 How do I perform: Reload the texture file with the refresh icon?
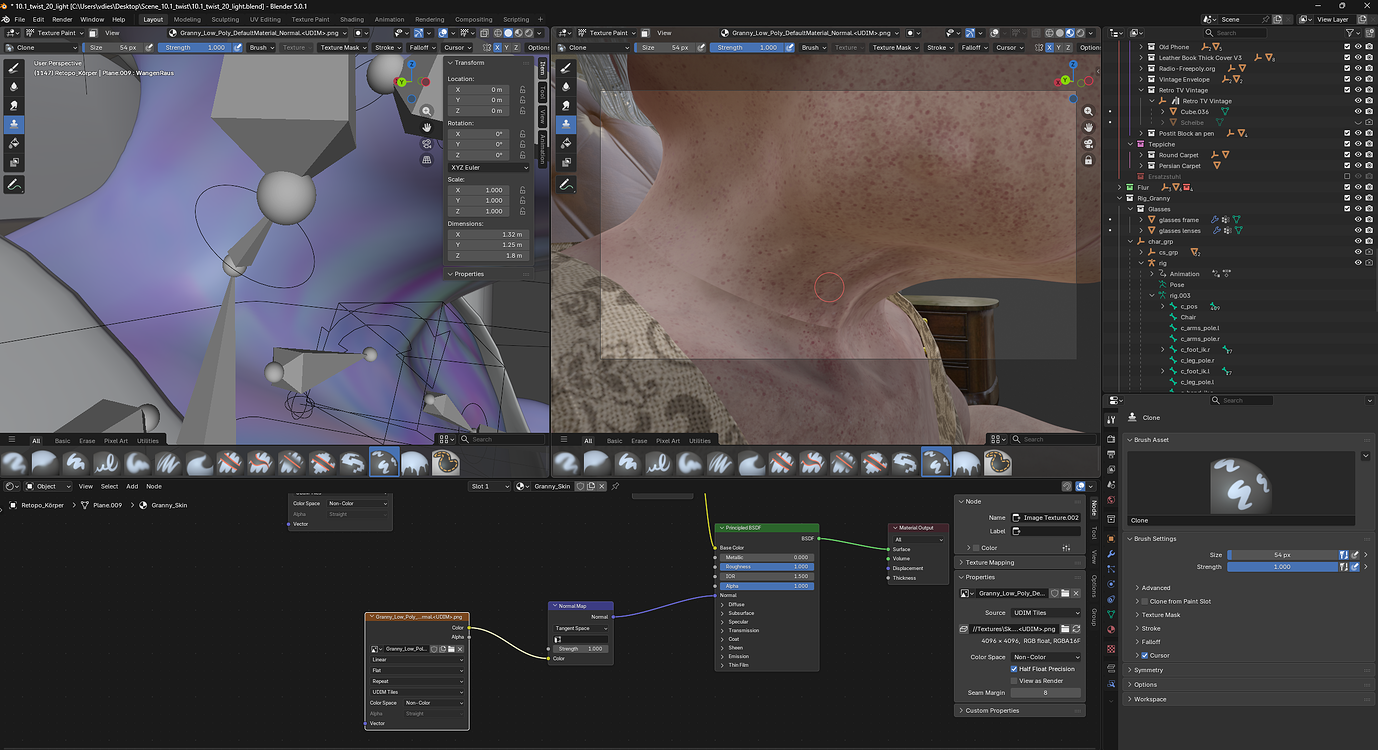tap(1076, 629)
